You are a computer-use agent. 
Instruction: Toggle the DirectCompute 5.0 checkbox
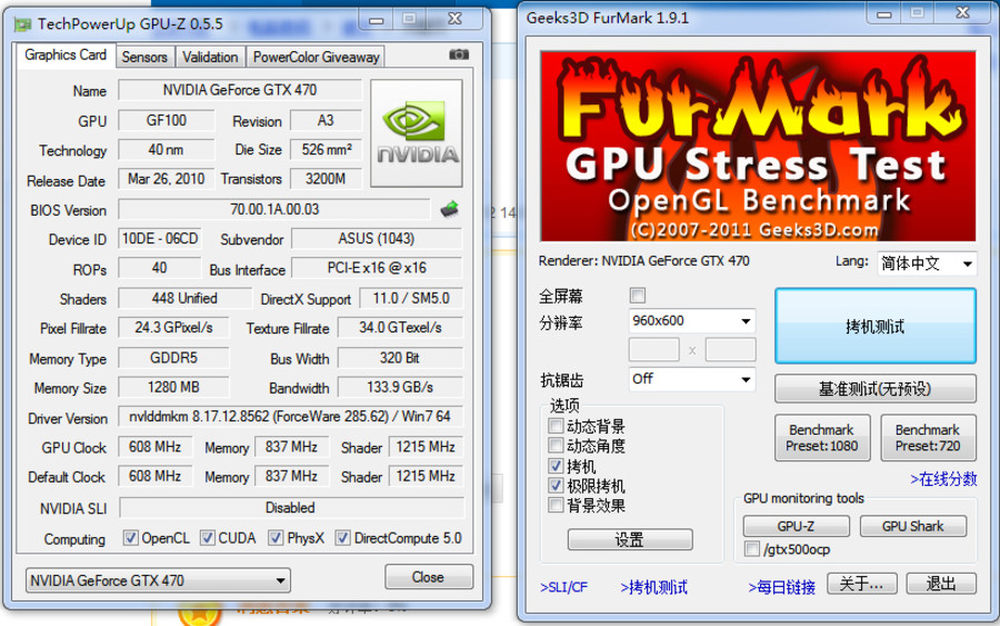pyautogui.click(x=342, y=538)
